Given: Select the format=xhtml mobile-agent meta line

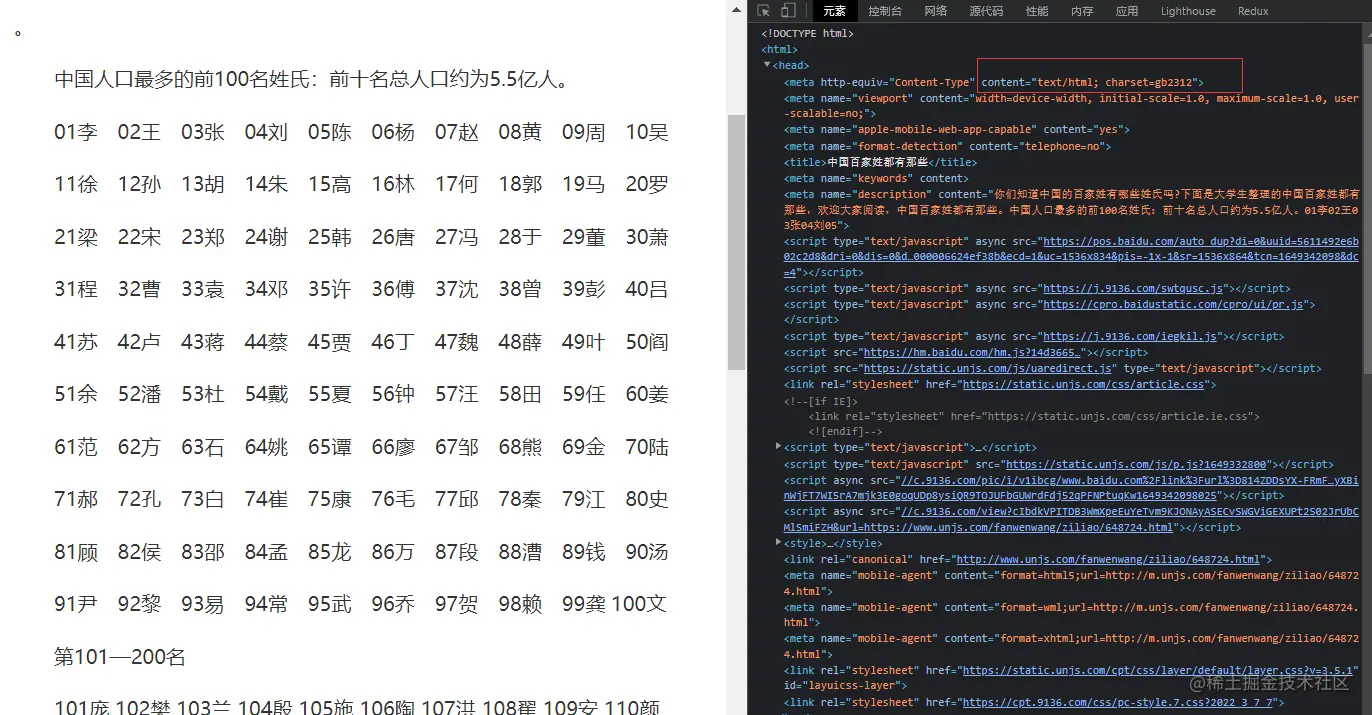Looking at the screenshot, I should (x=1071, y=646).
